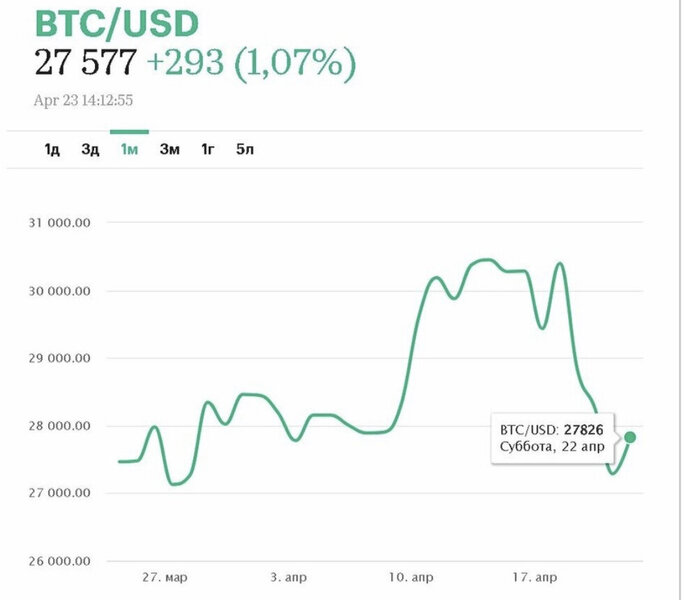Show the 5л five-year range

245,150
